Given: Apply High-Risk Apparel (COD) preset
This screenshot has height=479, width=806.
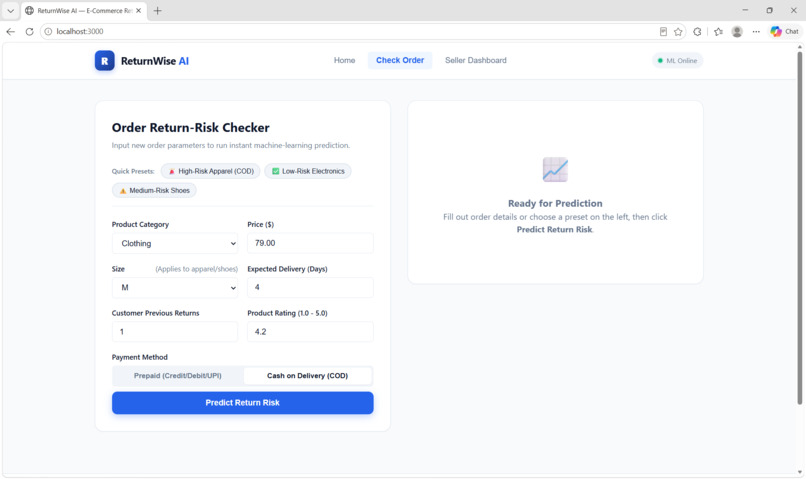Looking at the screenshot, I should tap(211, 171).
